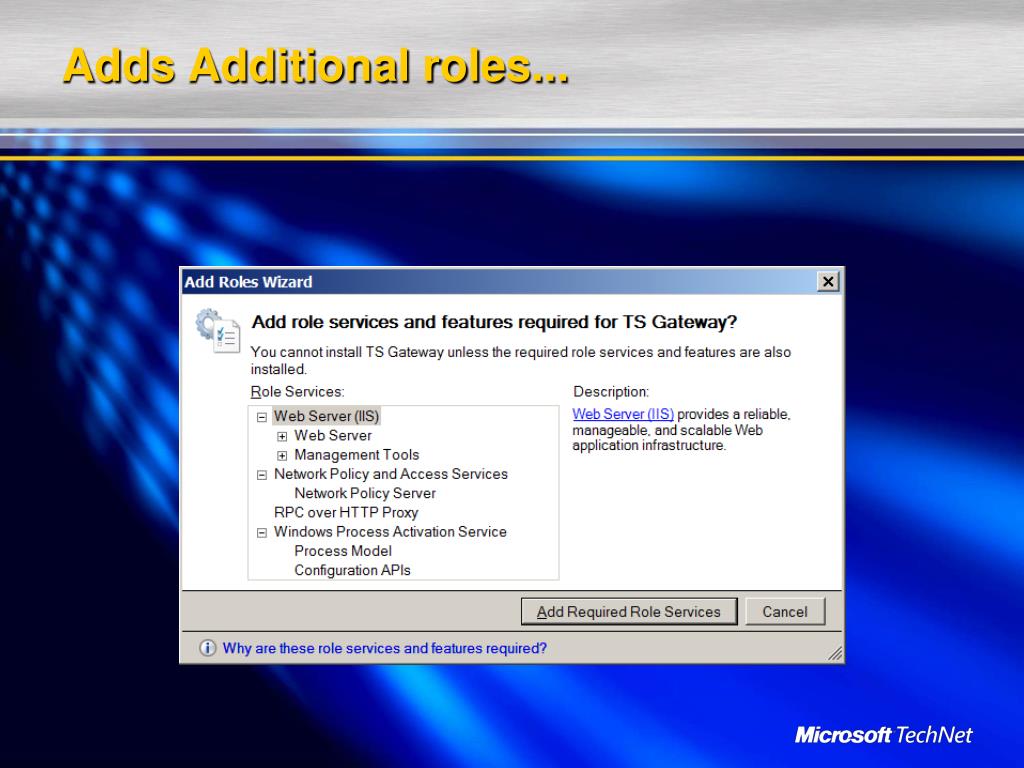
Task: Select Management Tools in Role Services
Action: [357, 455]
